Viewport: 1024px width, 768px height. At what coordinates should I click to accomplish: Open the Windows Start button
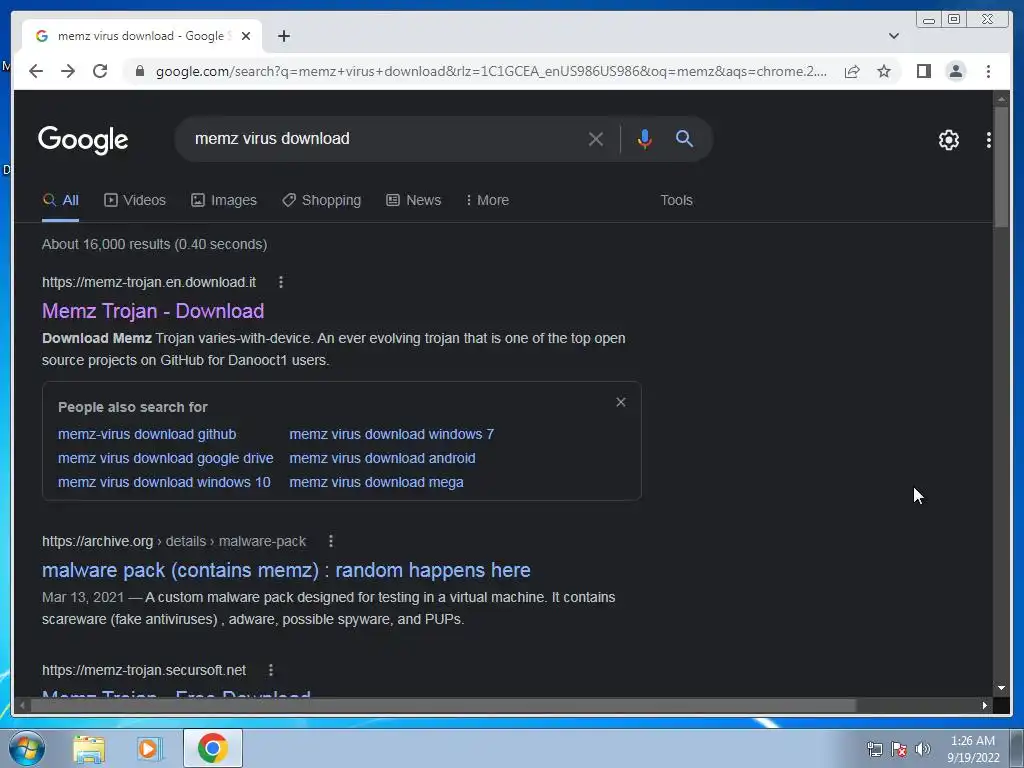27,748
